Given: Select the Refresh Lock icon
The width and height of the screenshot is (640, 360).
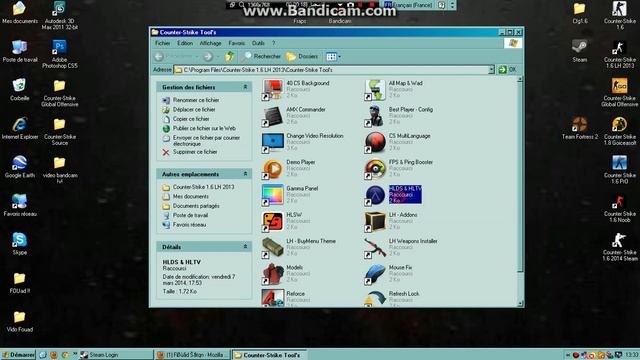Looking at the screenshot, I should click(x=375, y=298).
